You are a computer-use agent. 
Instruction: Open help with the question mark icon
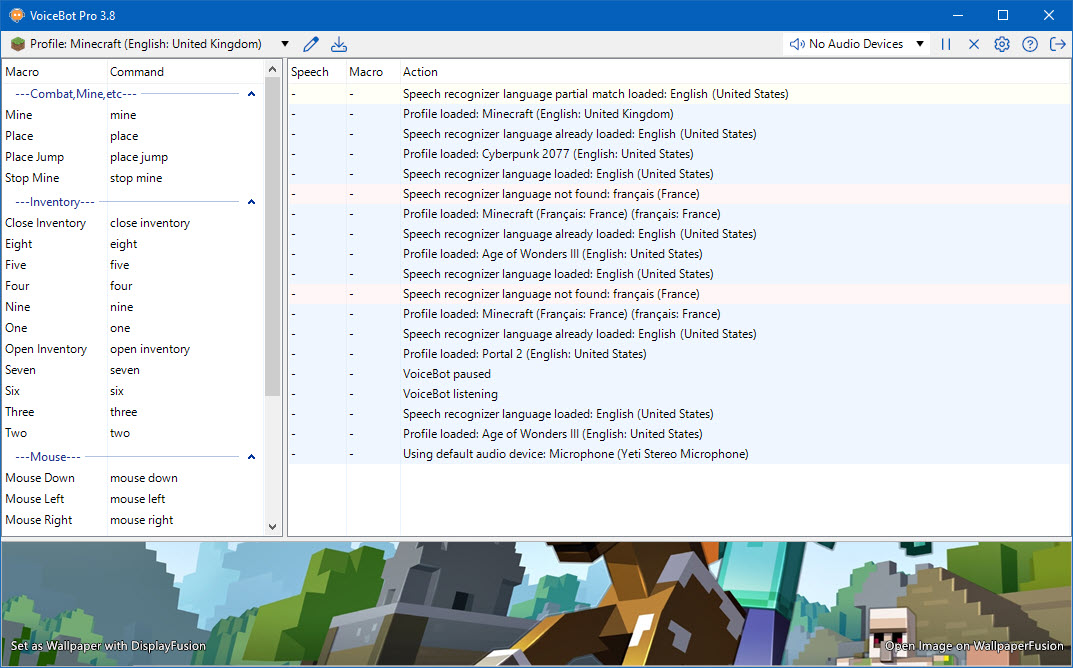tap(1030, 44)
